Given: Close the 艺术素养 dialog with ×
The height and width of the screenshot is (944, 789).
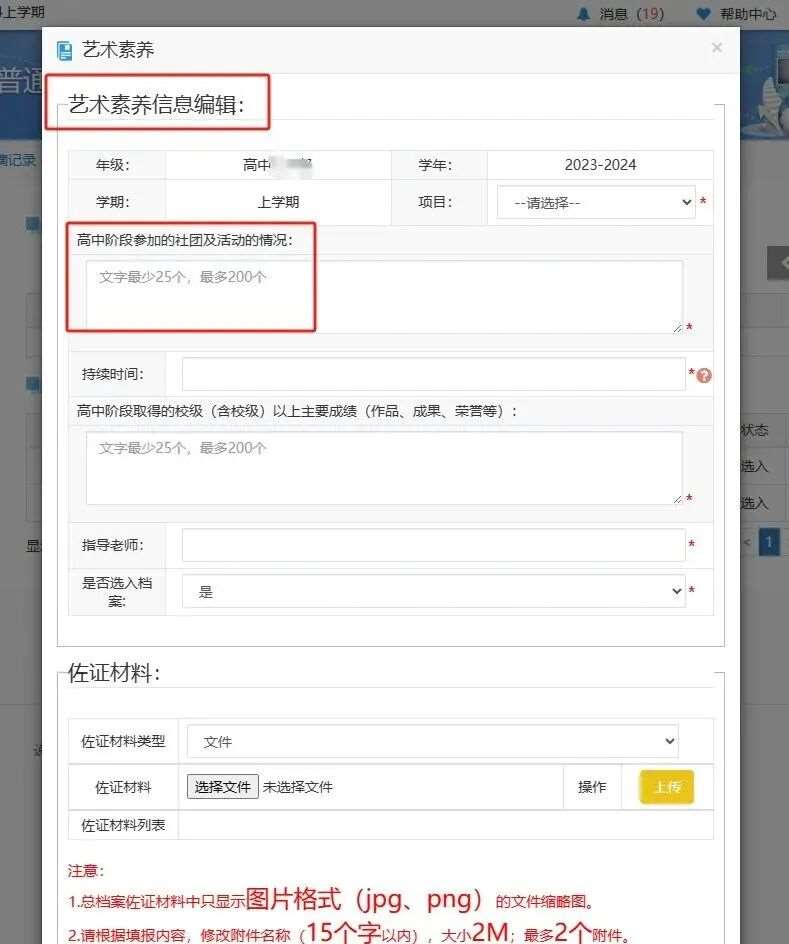Looking at the screenshot, I should pos(716,48).
